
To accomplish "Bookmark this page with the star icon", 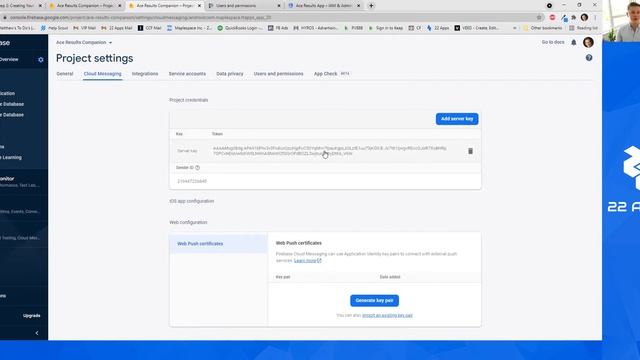I will click(539, 18).
